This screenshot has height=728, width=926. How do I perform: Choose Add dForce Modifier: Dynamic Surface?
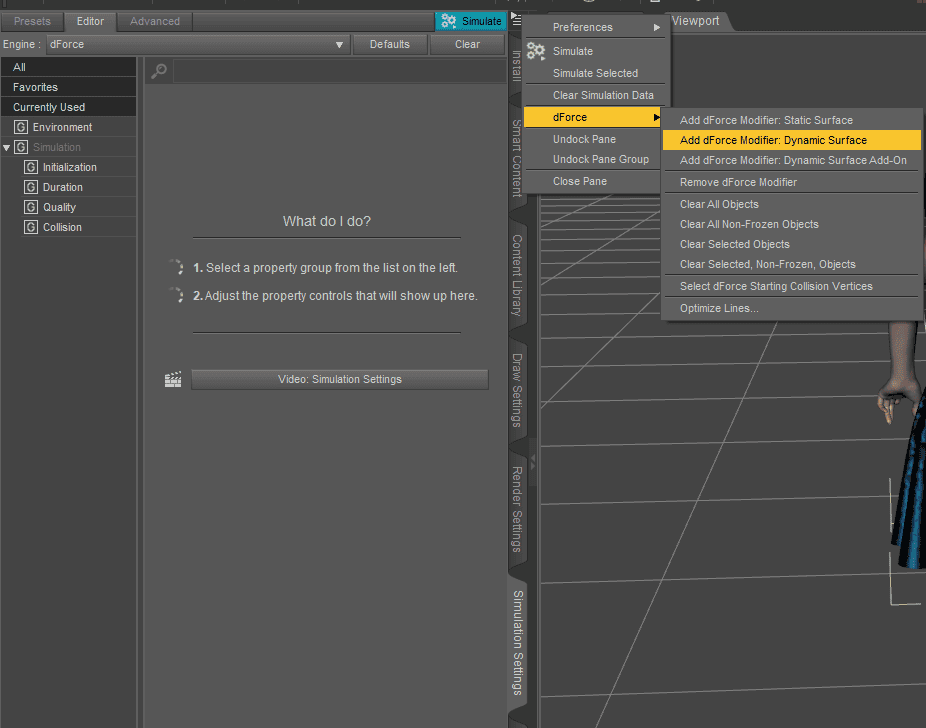773,140
